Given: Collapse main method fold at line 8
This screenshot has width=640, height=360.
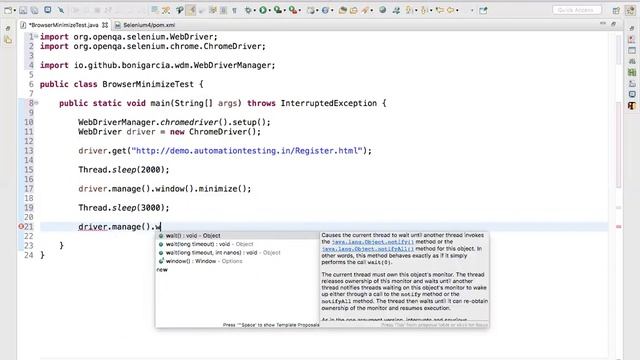Looking at the screenshot, I should [36, 103].
